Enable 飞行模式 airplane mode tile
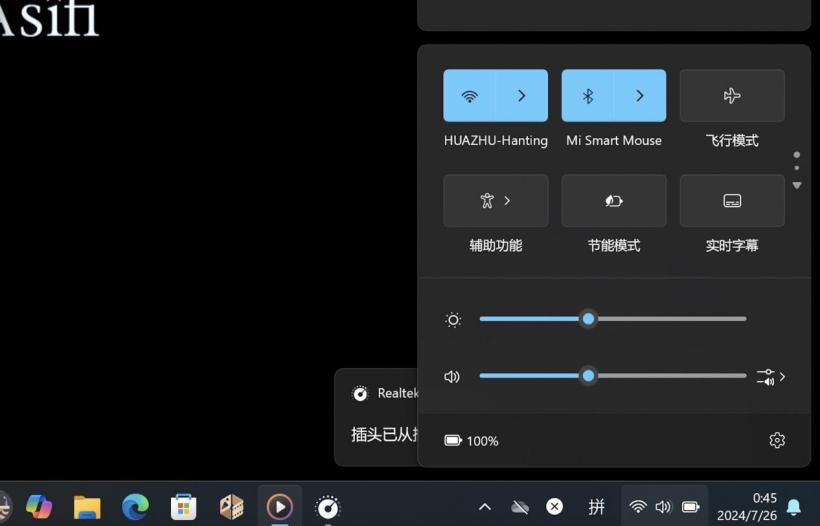This screenshot has height=526, width=820. coord(732,96)
